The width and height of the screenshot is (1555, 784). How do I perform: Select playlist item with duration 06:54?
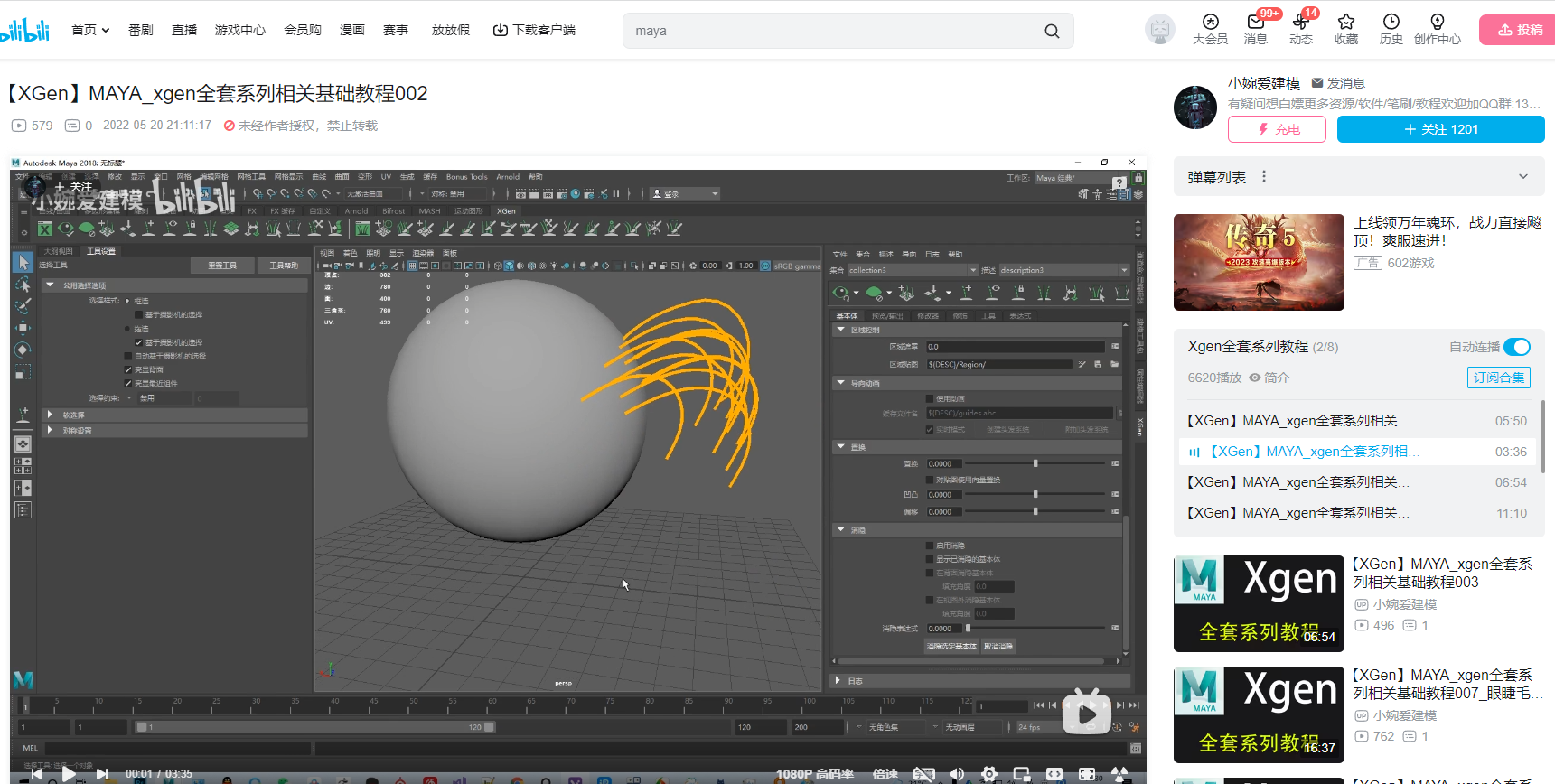(1357, 482)
